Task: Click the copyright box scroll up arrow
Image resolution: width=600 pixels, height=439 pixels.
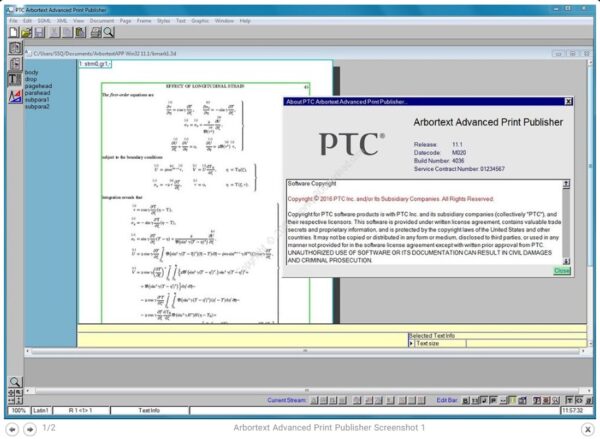Action: click(x=566, y=184)
